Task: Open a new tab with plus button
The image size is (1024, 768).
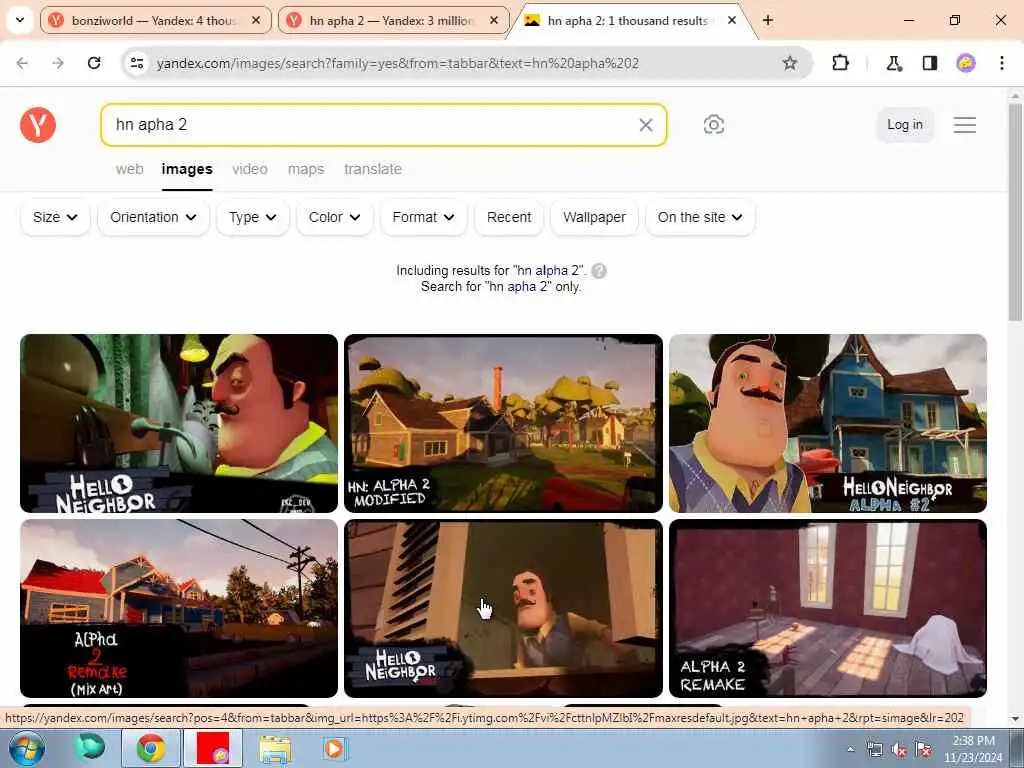Action: 768,20
